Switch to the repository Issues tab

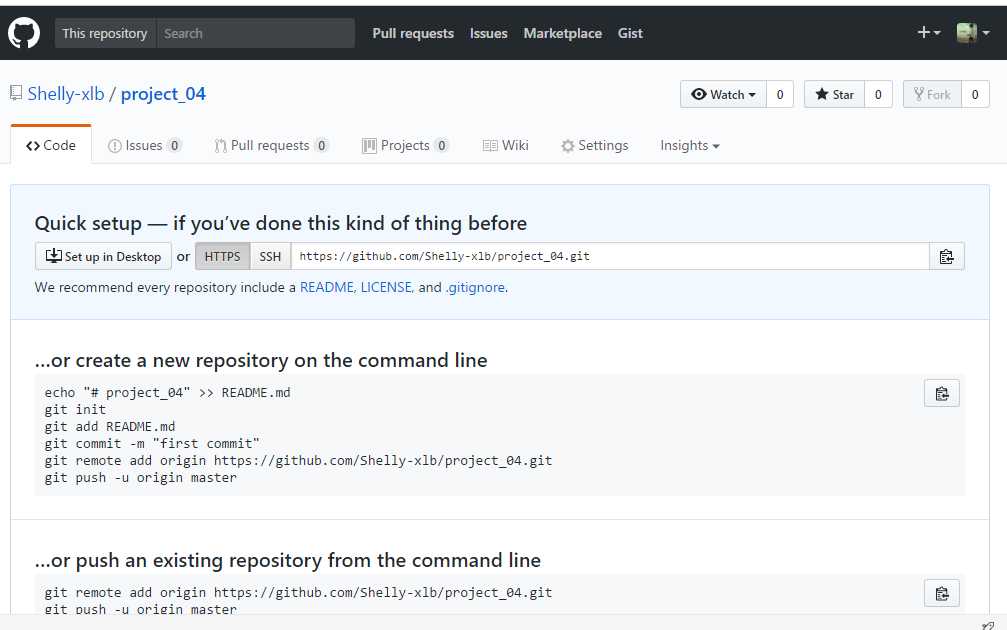[x=144, y=146]
